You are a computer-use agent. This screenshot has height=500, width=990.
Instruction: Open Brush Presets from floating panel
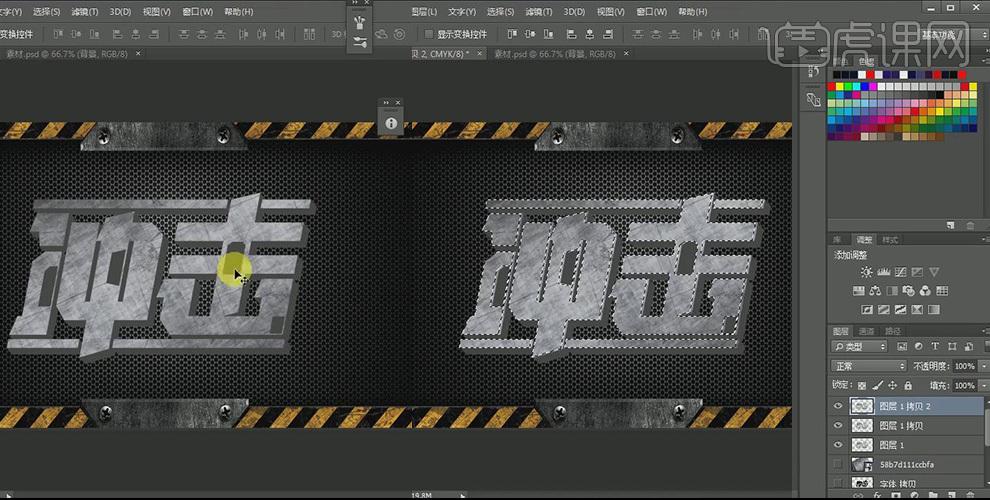pyautogui.click(x=360, y=23)
